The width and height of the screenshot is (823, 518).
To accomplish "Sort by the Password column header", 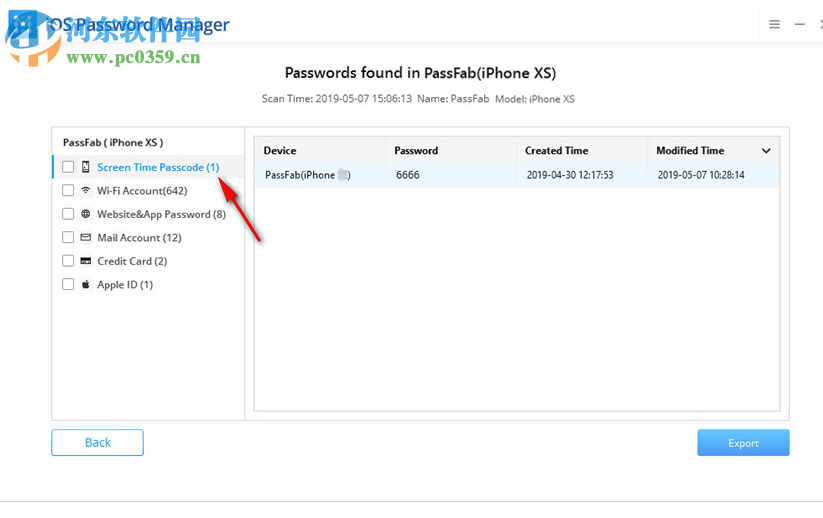I will click(x=451, y=151).
